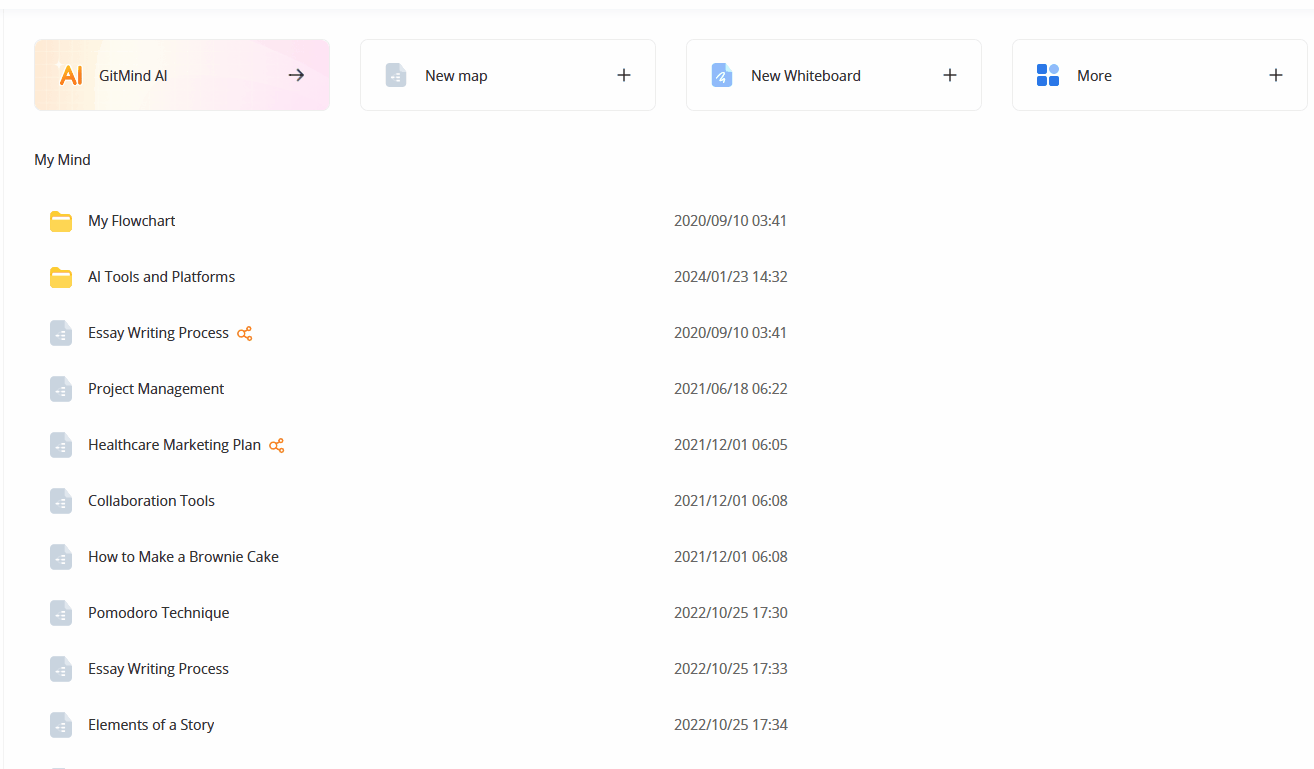The image size is (1314, 769).
Task: Click the plus icon on New Whiteboard
Action: [x=950, y=75]
